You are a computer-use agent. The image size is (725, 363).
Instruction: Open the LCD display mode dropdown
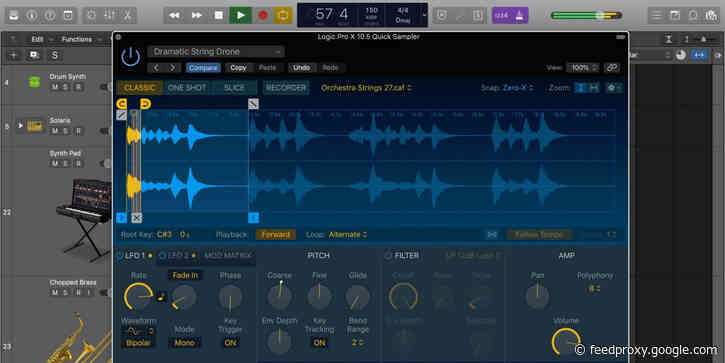tap(424, 15)
